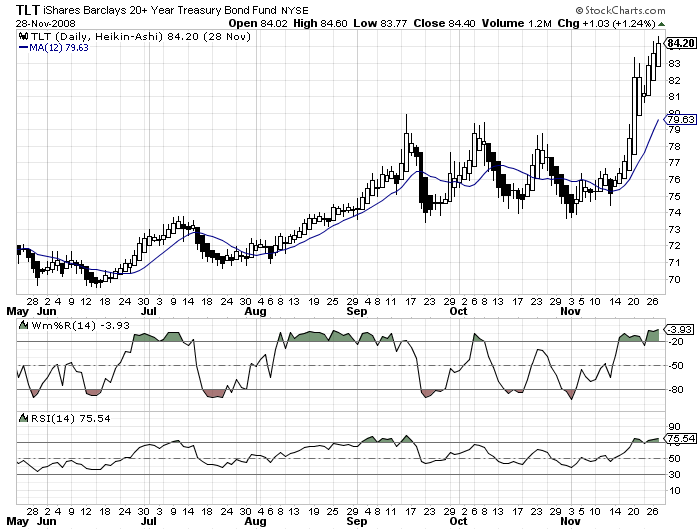Click the Open 84.02 value in header
This screenshot has width=700, height=530.
pos(257,21)
